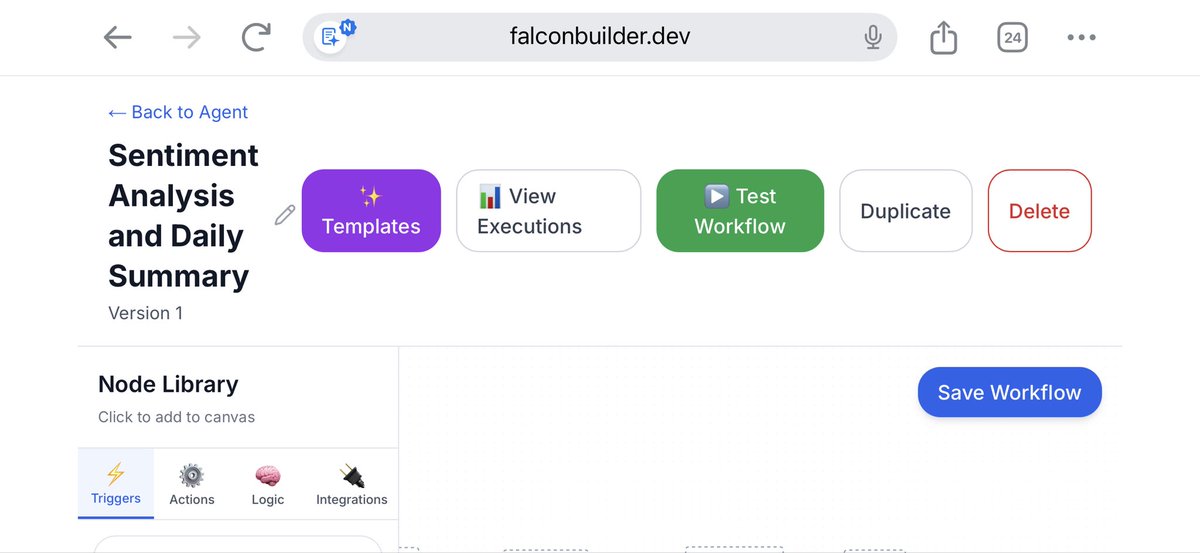The image size is (1200, 553).
Task: Open the reader mode icon in address bar
Action: tap(332, 36)
